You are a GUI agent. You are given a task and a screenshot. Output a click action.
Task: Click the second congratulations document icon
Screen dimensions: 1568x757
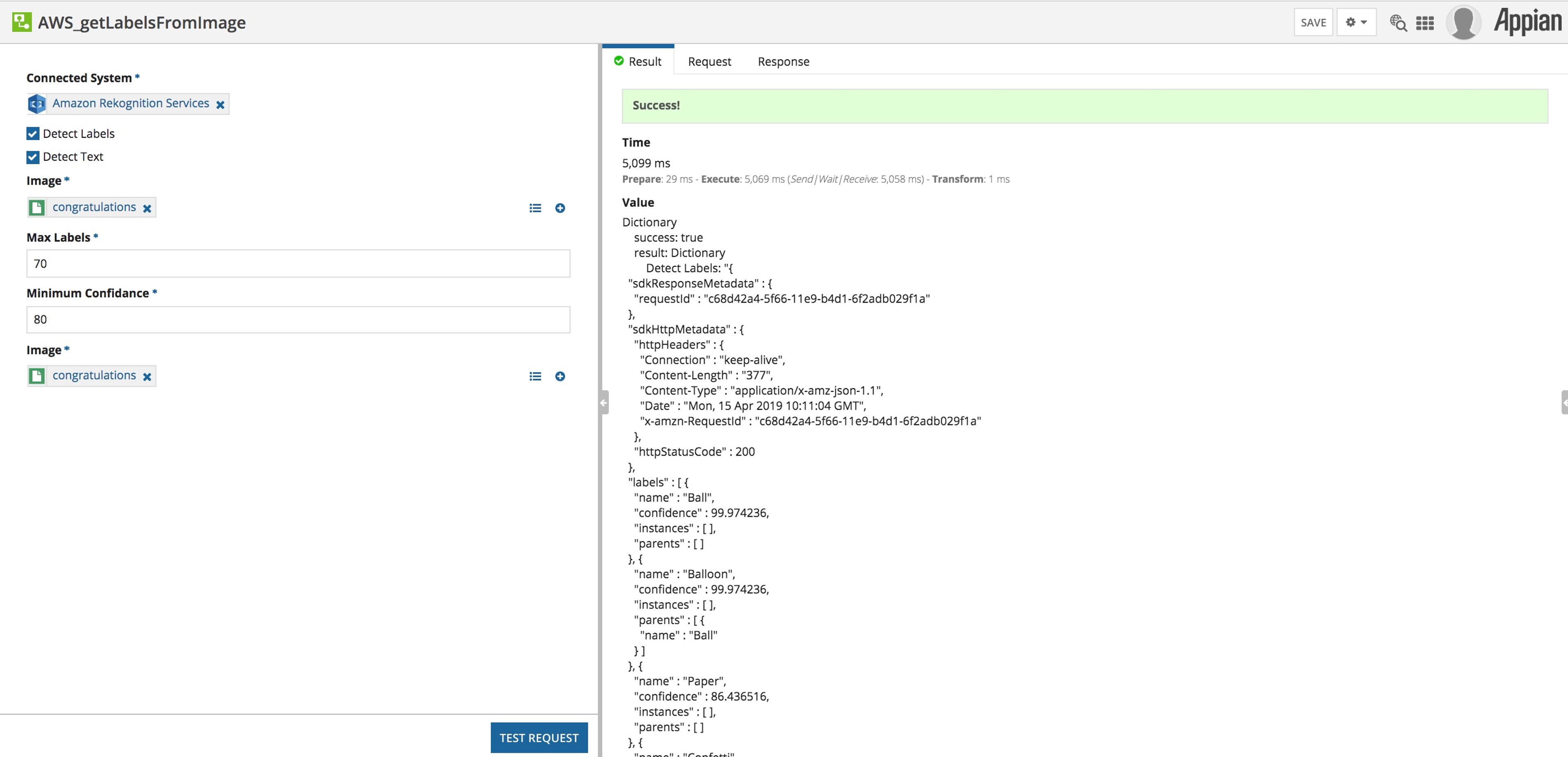(37, 376)
